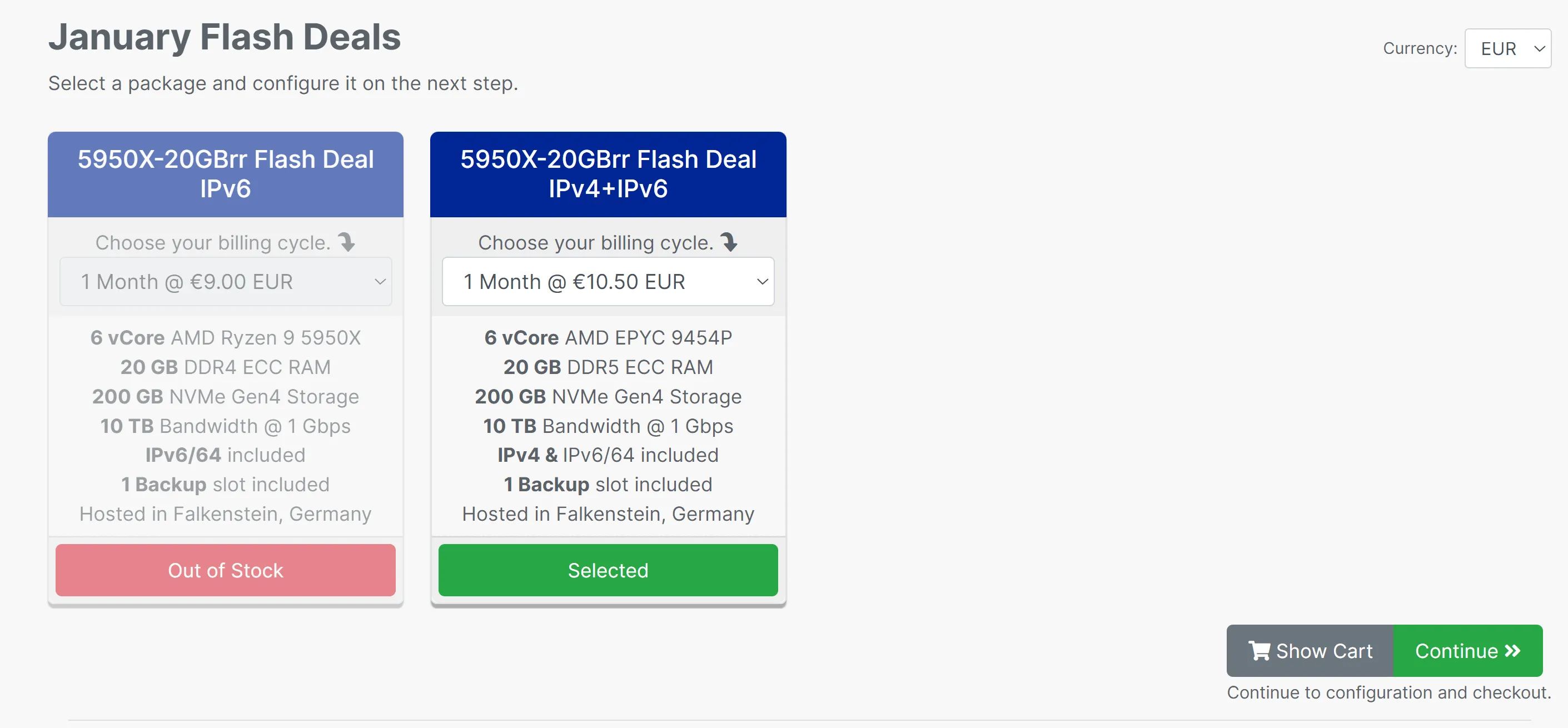Click the chevron arrow of the EUR selector

click(x=1540, y=49)
